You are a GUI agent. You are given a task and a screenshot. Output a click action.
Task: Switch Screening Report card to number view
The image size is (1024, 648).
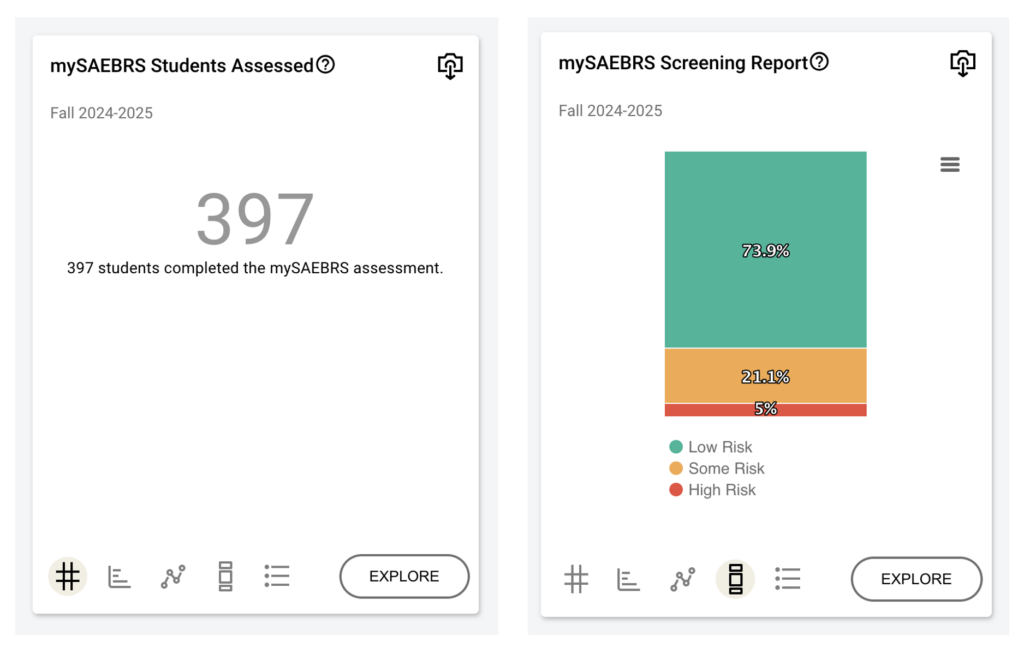point(576,579)
